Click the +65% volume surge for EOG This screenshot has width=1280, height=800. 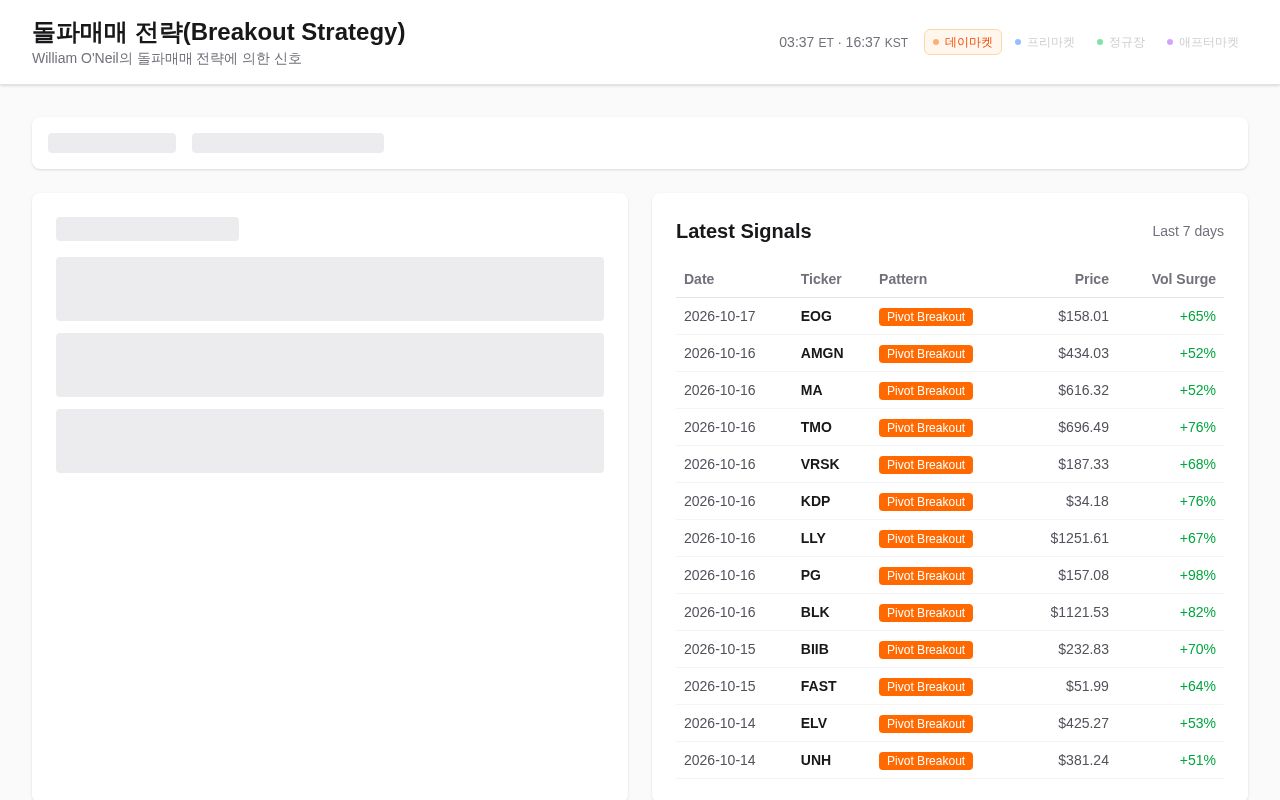(1198, 316)
